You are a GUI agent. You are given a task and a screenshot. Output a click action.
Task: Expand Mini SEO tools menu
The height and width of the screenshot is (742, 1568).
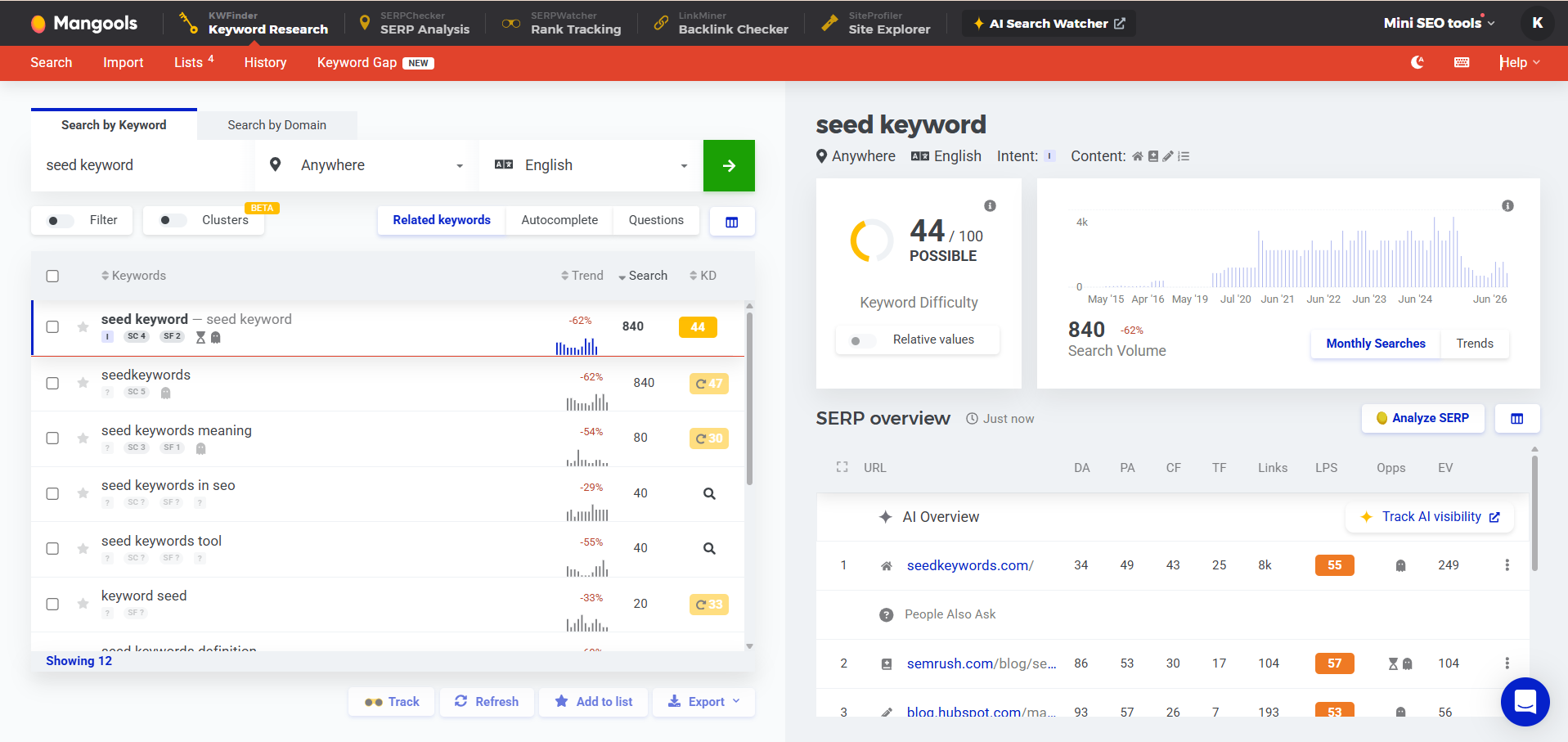pyautogui.click(x=1440, y=23)
